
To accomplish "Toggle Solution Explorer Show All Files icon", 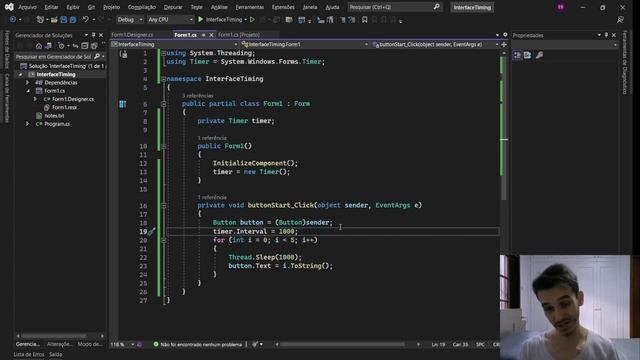I will 94,46.
